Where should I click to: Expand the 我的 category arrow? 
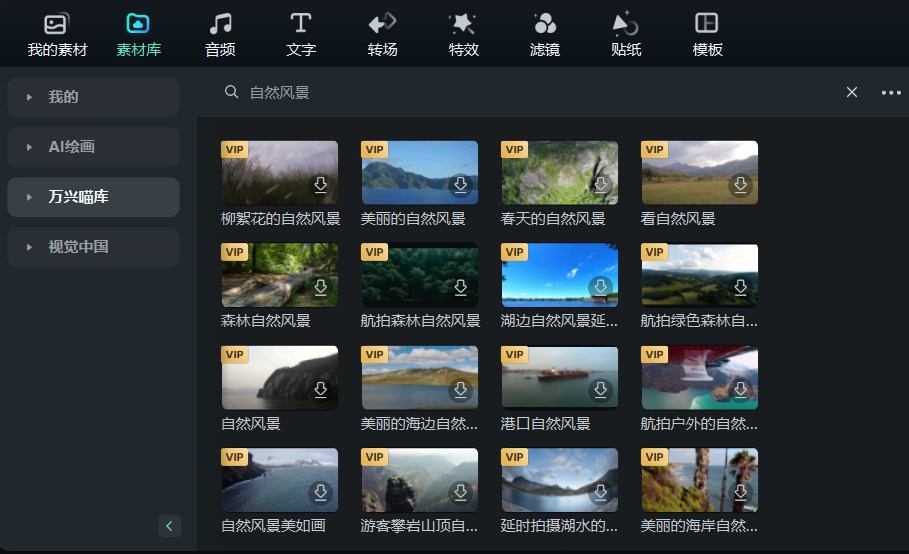click(x=29, y=97)
